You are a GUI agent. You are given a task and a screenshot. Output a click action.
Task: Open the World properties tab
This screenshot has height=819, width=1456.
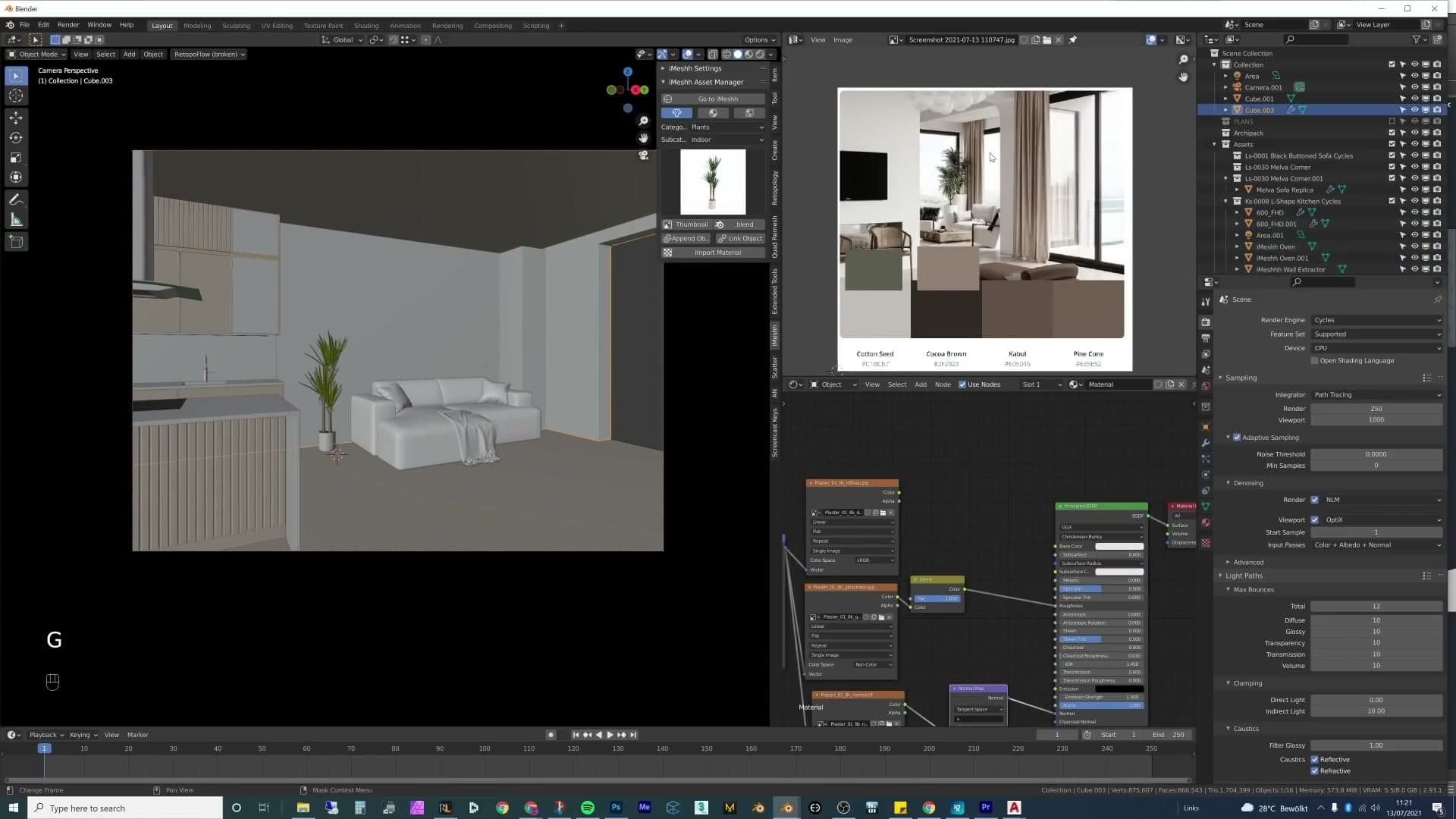[x=1206, y=386]
